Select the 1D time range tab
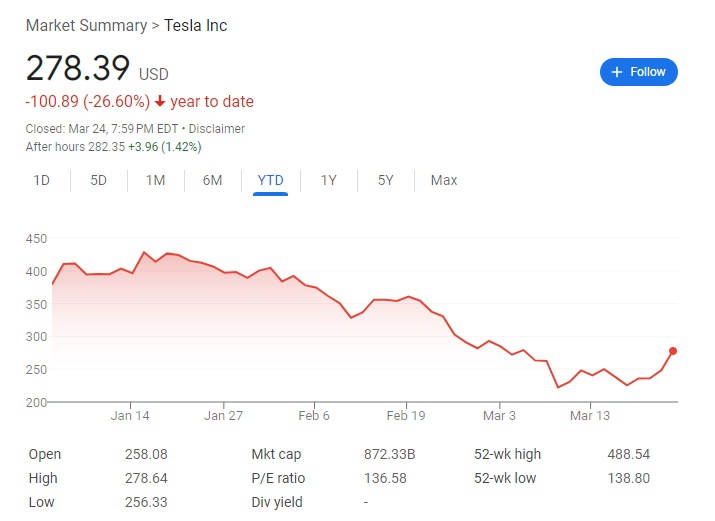 pos(42,181)
